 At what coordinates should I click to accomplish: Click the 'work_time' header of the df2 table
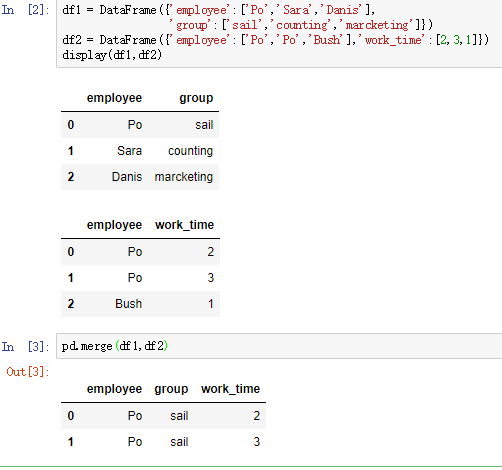pyautogui.click(x=184, y=225)
